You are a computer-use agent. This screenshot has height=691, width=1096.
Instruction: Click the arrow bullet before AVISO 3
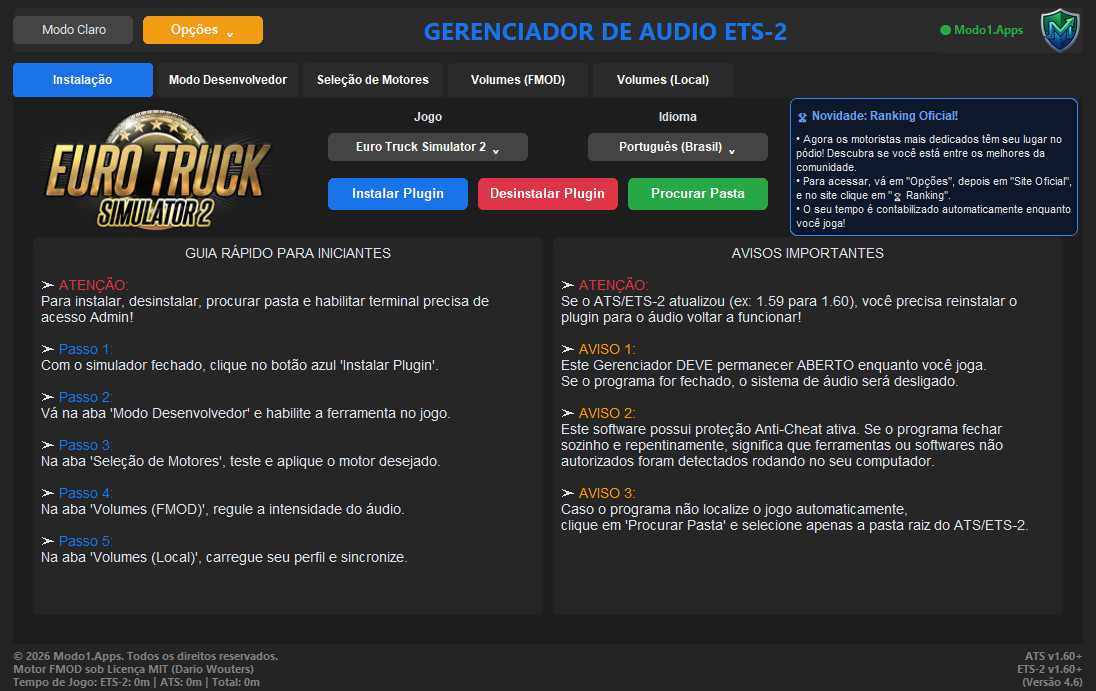[x=568, y=493]
